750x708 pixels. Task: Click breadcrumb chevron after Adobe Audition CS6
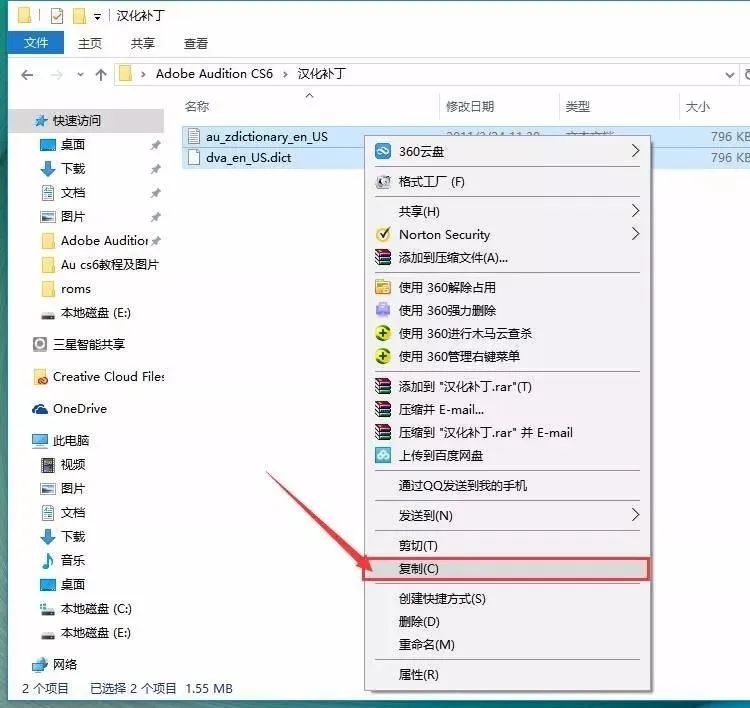pos(286,75)
